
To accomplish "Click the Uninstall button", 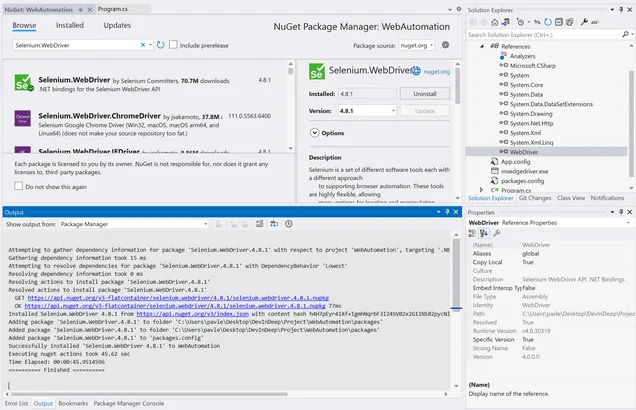I will (425, 94).
